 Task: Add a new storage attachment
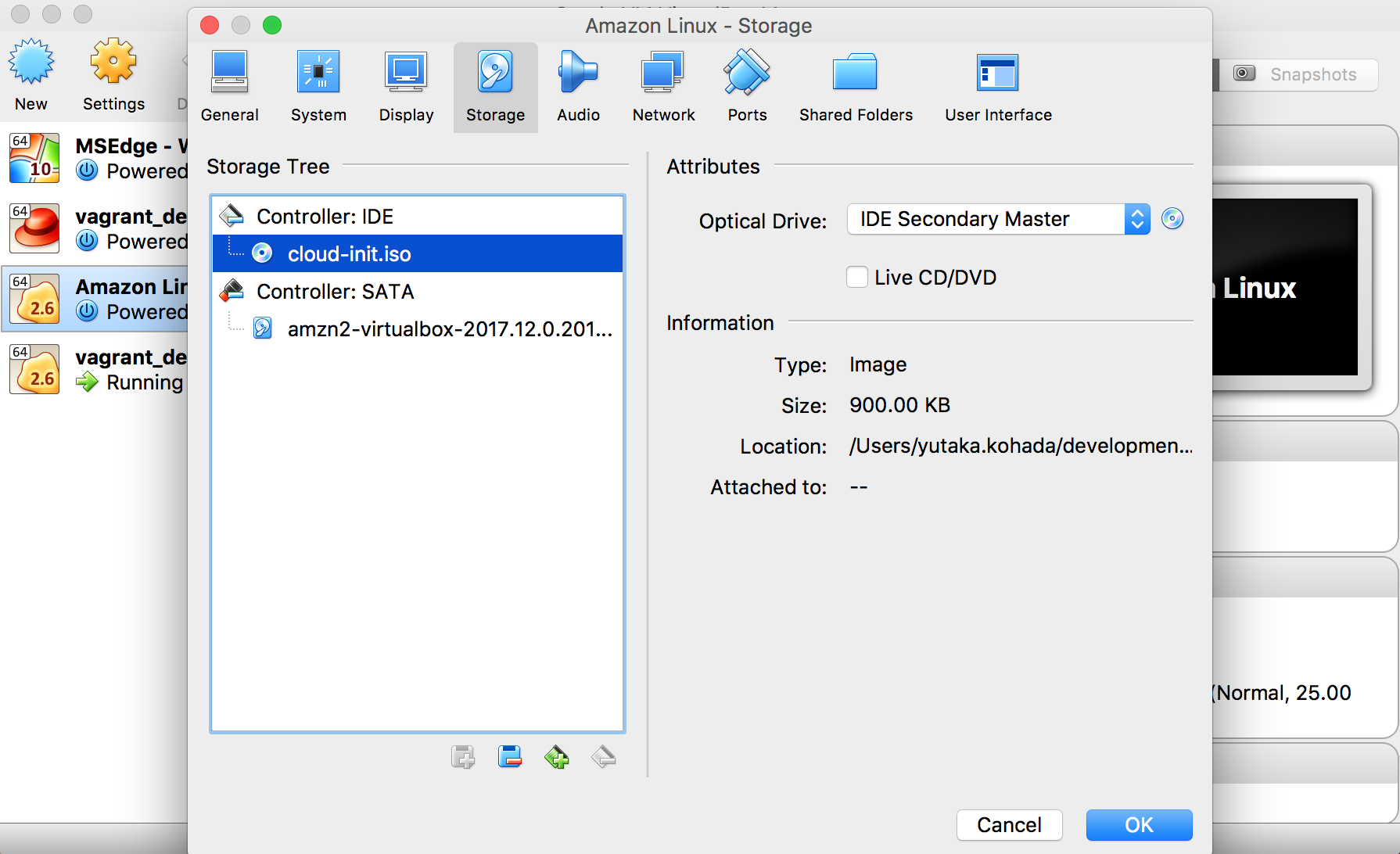(x=557, y=757)
